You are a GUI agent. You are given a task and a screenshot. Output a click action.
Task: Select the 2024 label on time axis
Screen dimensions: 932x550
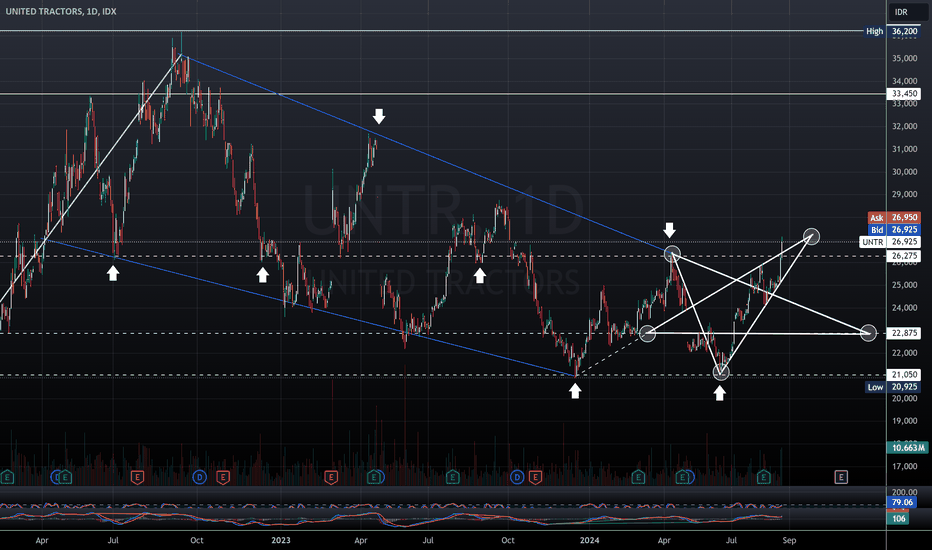point(590,540)
